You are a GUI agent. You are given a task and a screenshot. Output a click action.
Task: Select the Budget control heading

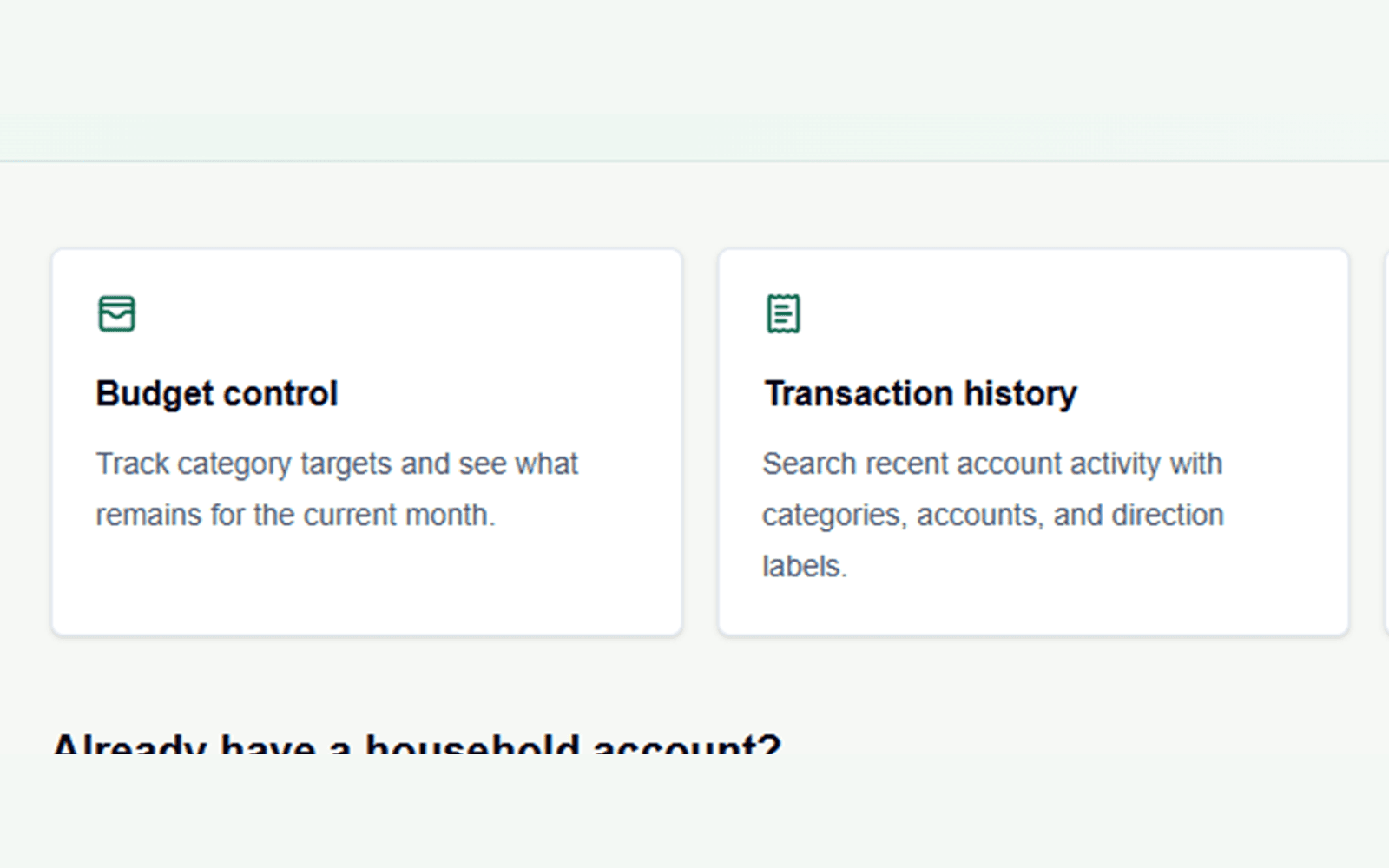217,393
